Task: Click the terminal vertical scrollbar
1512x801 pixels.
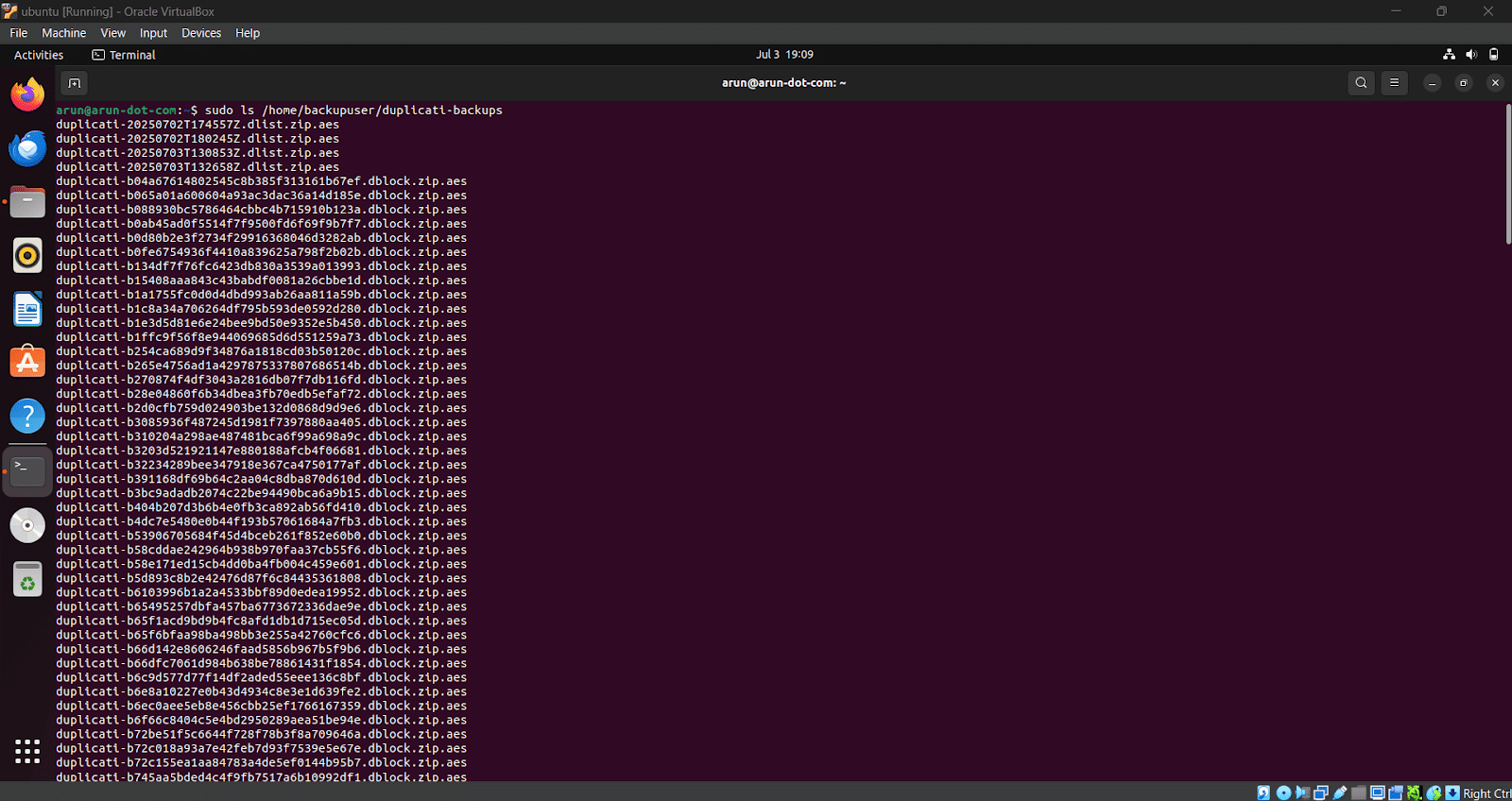Action: (1507, 175)
